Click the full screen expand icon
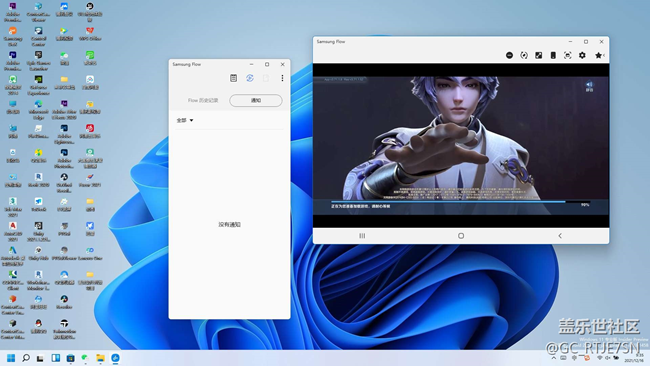 [x=538, y=55]
